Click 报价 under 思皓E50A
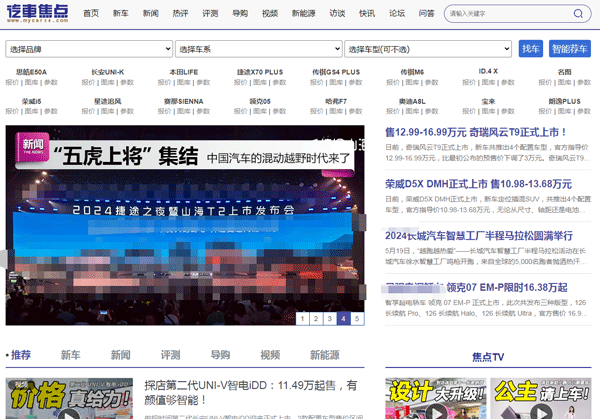This screenshot has height=419, width=600. point(12,82)
